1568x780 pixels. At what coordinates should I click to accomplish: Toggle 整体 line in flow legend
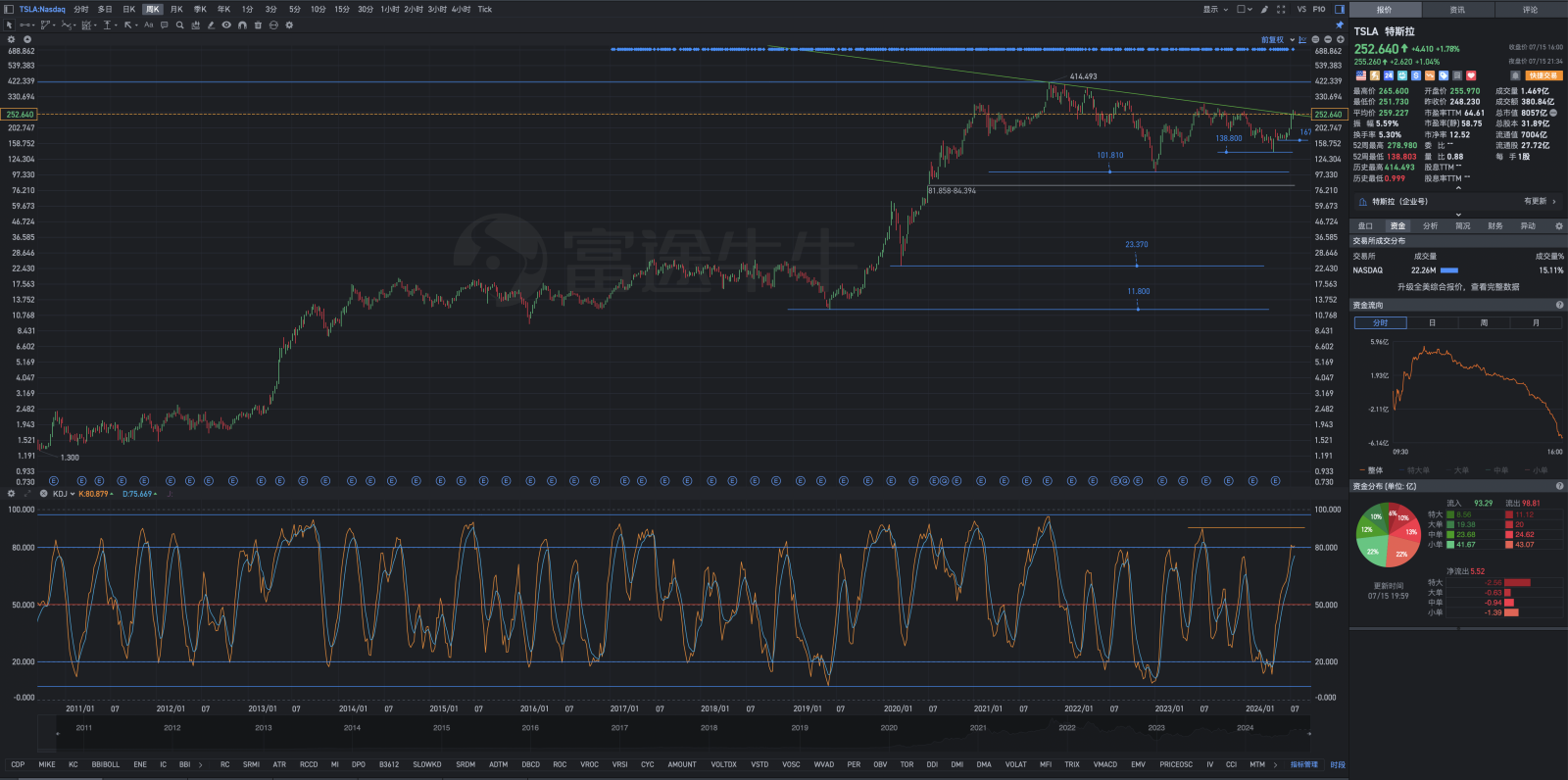point(1372,470)
